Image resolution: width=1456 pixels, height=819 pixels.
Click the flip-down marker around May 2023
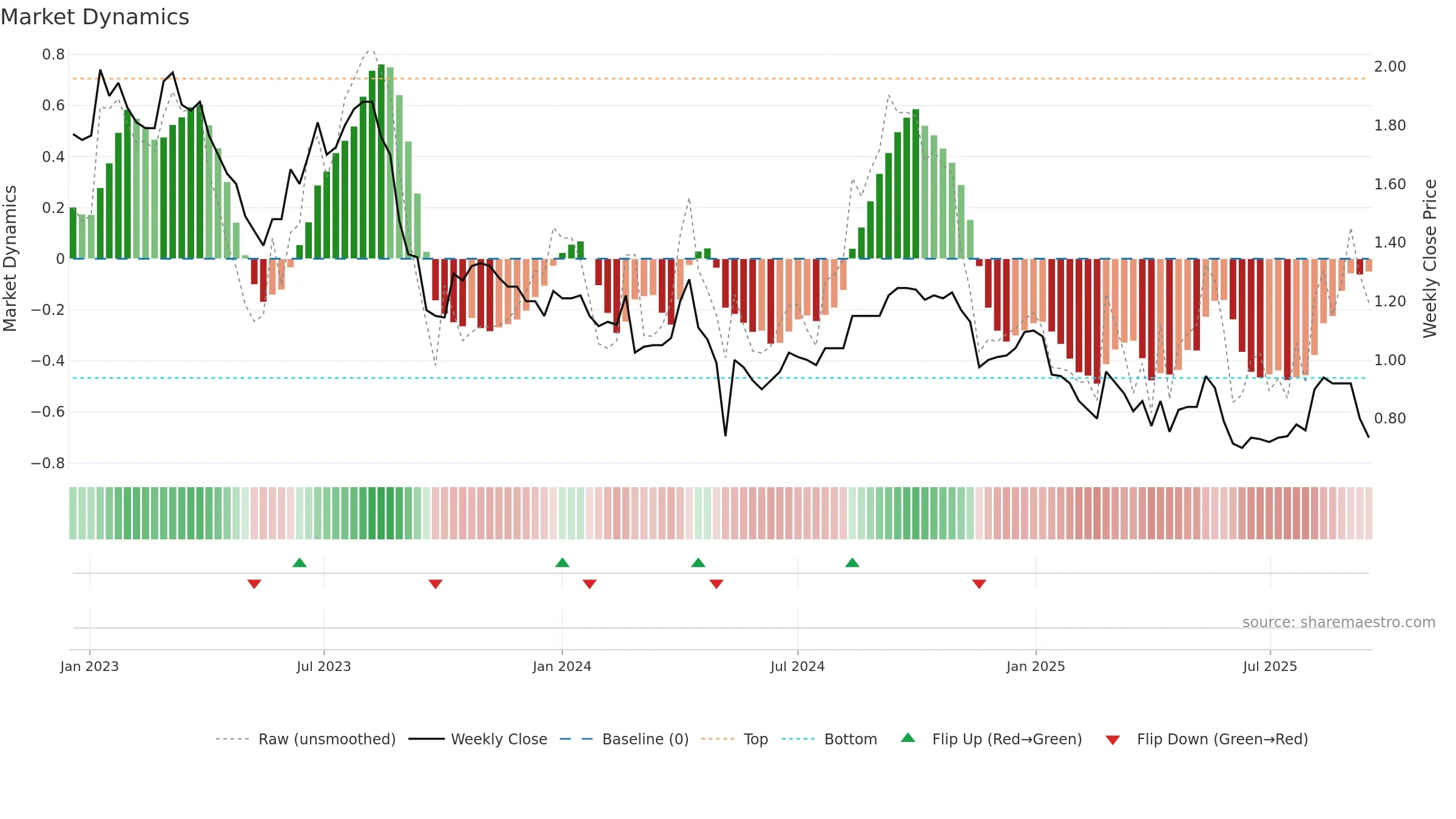point(254,584)
